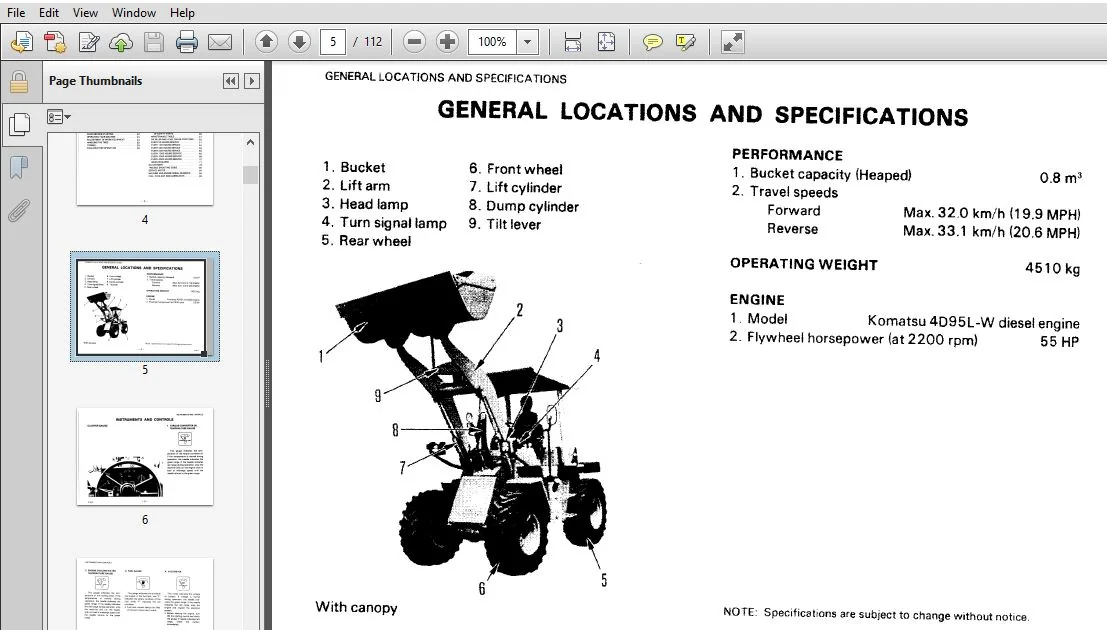Click the Print icon
The width and height of the screenshot is (1107, 630).
(x=186, y=42)
